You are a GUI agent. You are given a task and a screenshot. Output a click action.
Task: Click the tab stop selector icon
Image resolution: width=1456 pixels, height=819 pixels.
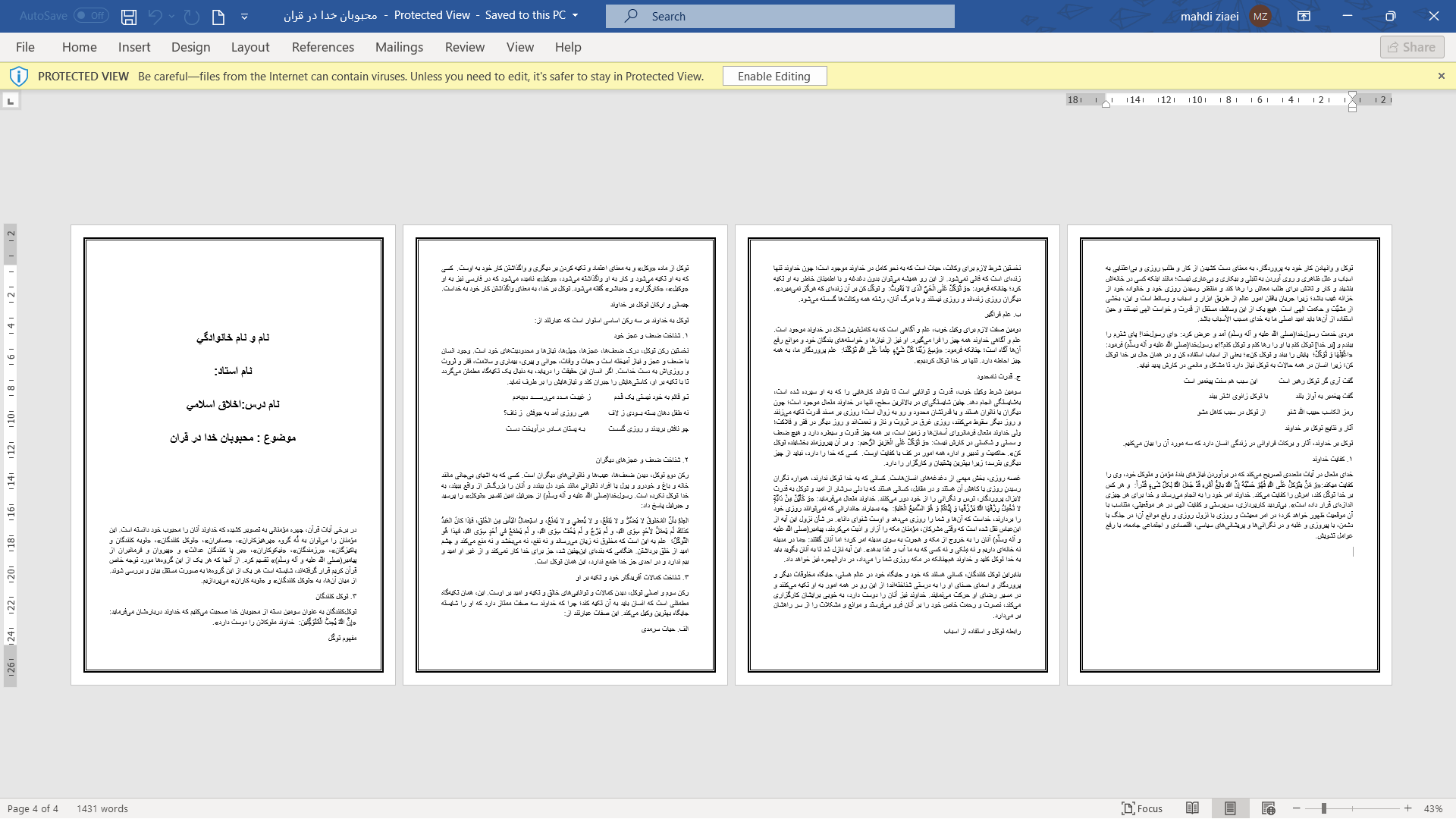pos(11,101)
